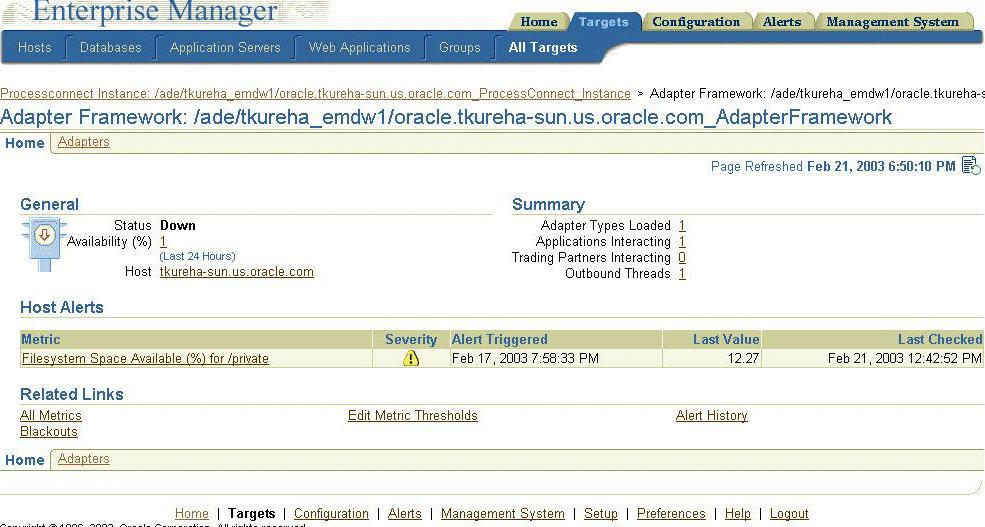Viewport: 985px width, 527px height.
Task: Open the Alerts top tab
Action: pyautogui.click(x=781, y=22)
